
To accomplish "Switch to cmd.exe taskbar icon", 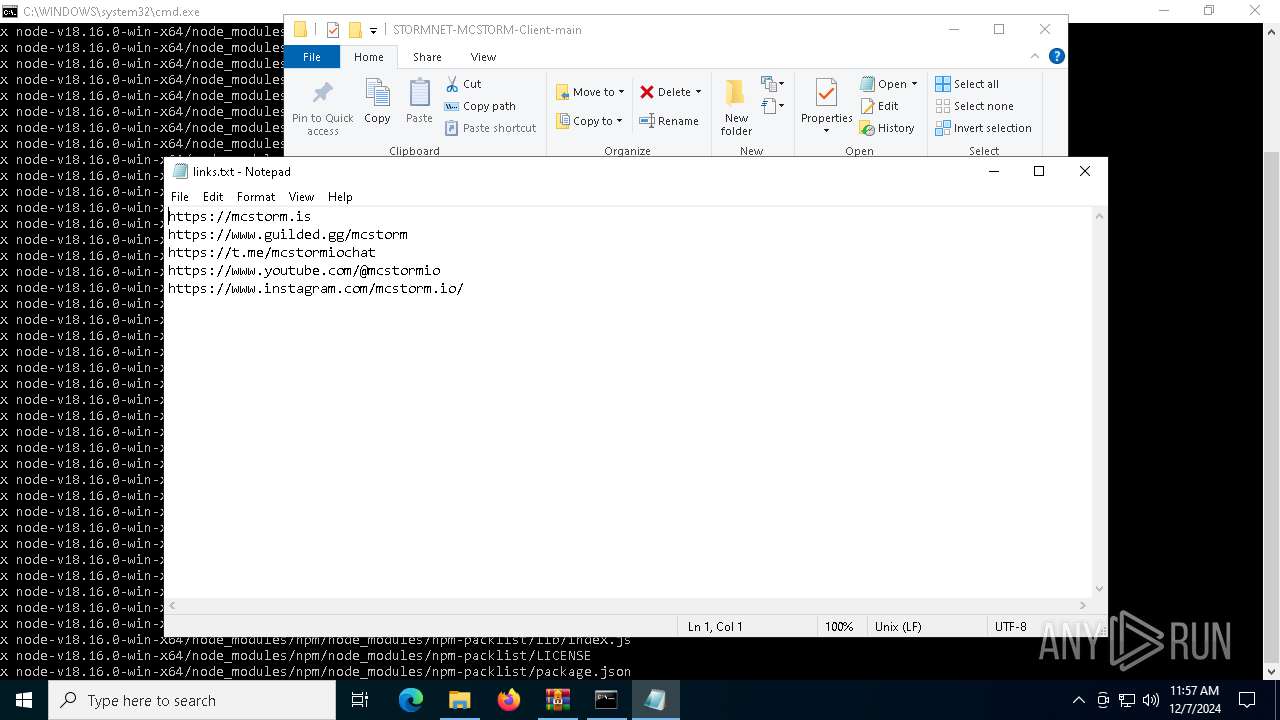I will coord(606,700).
